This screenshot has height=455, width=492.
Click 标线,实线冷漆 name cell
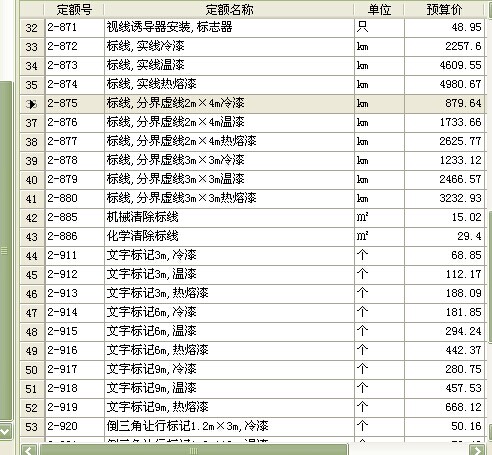(x=229, y=47)
